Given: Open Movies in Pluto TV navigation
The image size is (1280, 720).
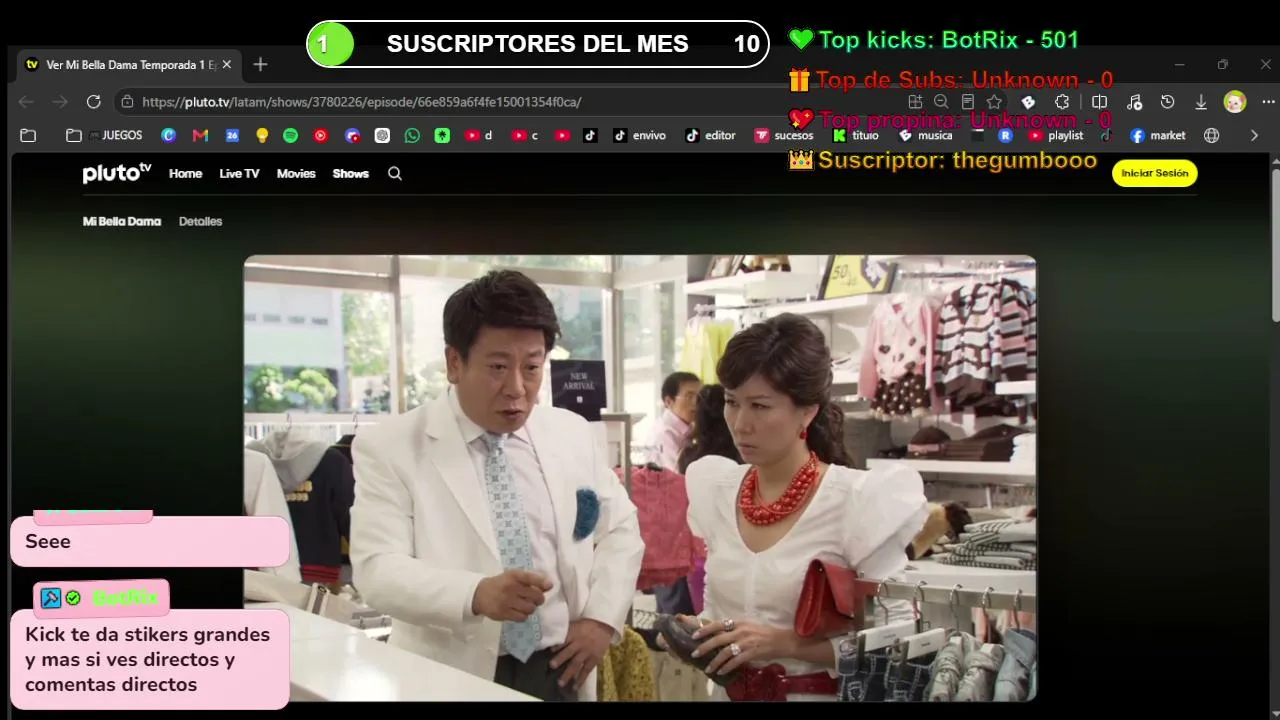Looking at the screenshot, I should tap(296, 174).
